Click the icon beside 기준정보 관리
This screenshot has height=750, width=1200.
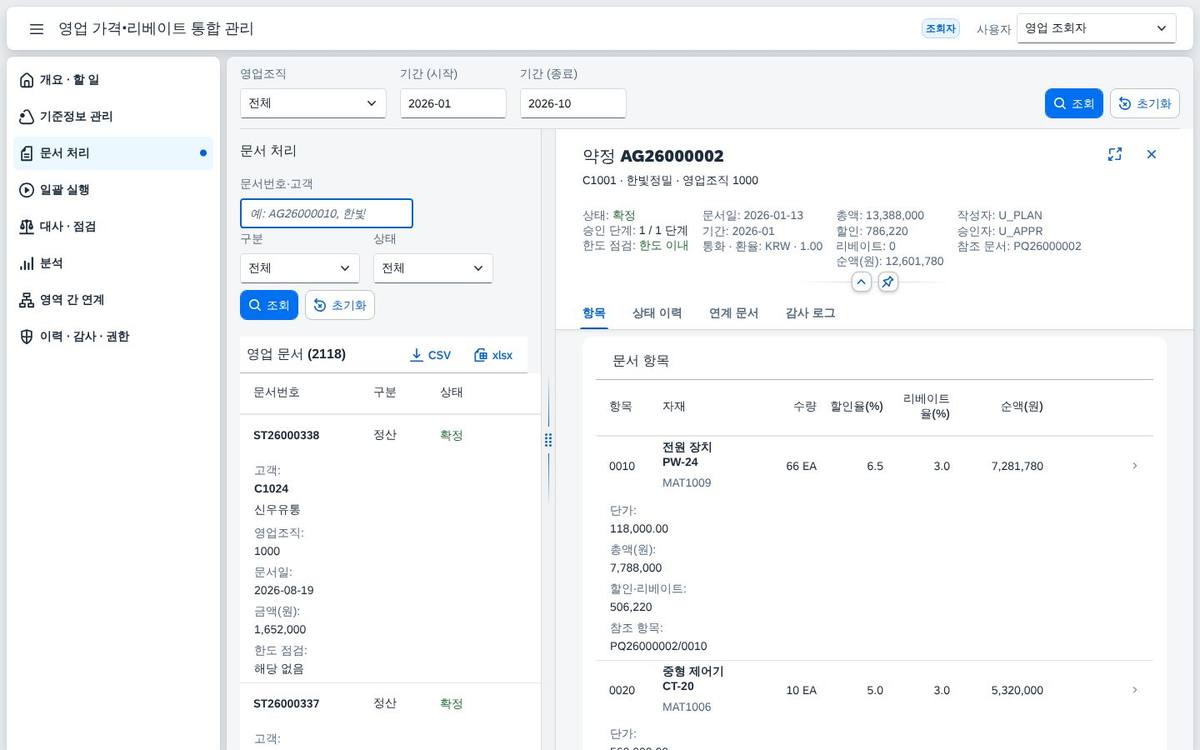(27, 117)
